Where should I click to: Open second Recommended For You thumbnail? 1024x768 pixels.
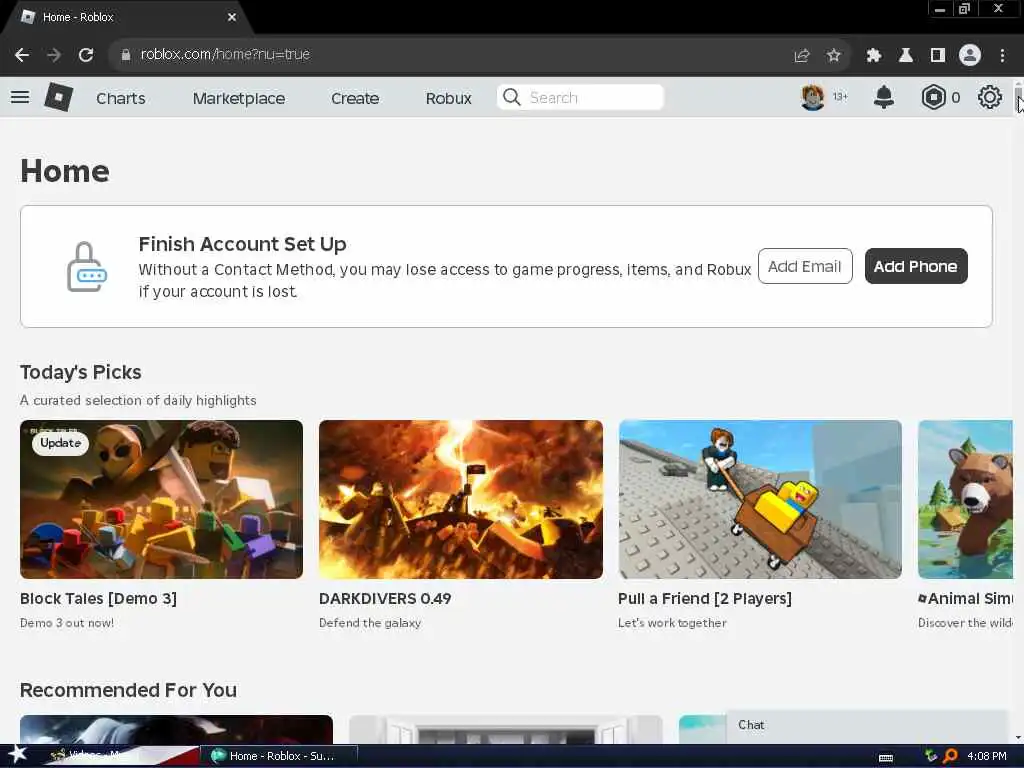coord(506,729)
